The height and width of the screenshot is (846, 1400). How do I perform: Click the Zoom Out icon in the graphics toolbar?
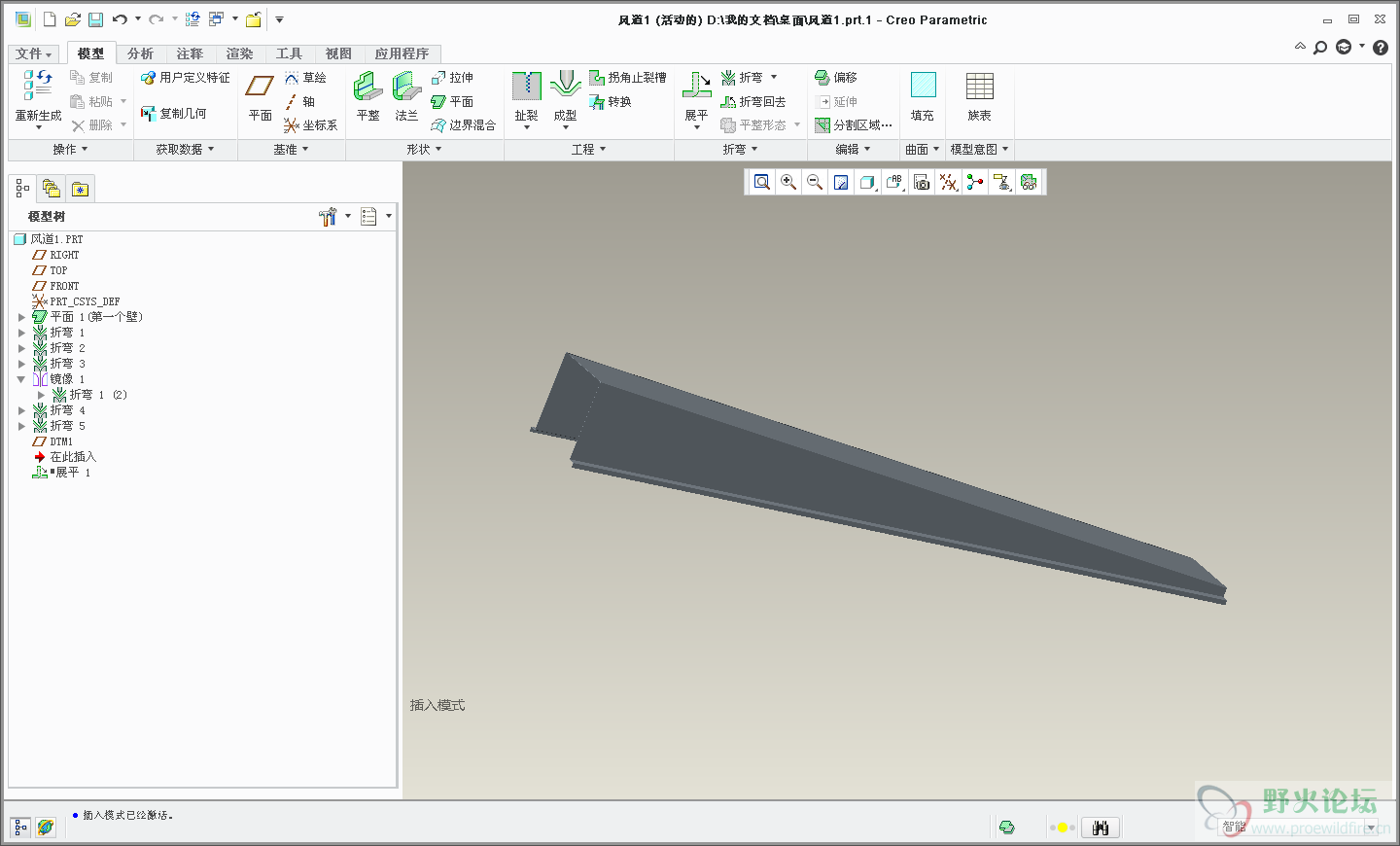click(x=815, y=182)
